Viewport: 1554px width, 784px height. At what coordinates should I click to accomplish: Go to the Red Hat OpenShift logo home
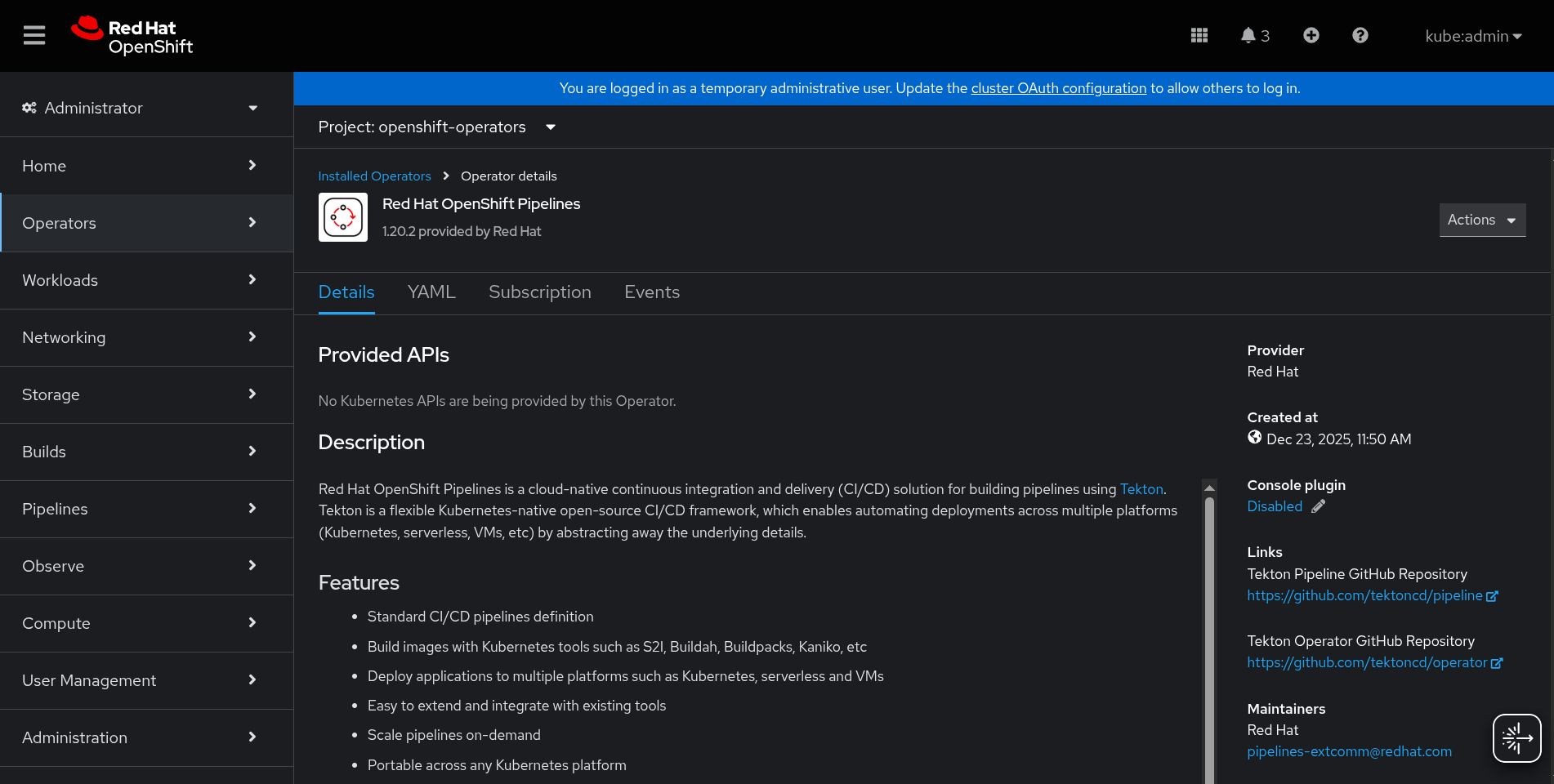tap(132, 36)
